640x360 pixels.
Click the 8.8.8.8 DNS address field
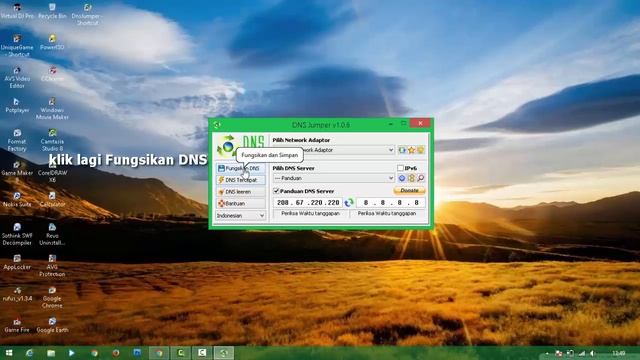[391, 202]
